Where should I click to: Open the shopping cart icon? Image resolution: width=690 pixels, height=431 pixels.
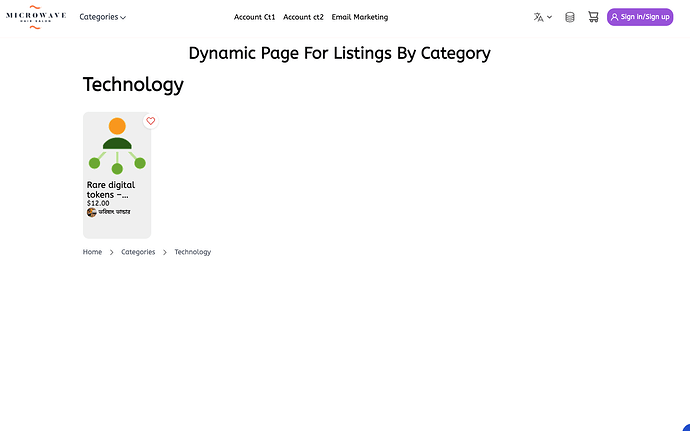pos(593,17)
